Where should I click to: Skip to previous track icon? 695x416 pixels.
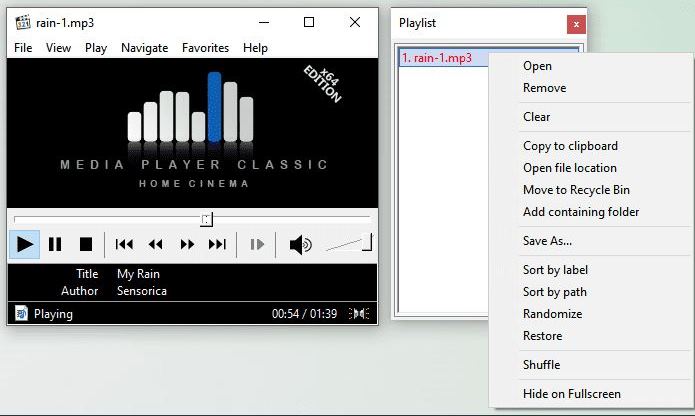click(124, 244)
